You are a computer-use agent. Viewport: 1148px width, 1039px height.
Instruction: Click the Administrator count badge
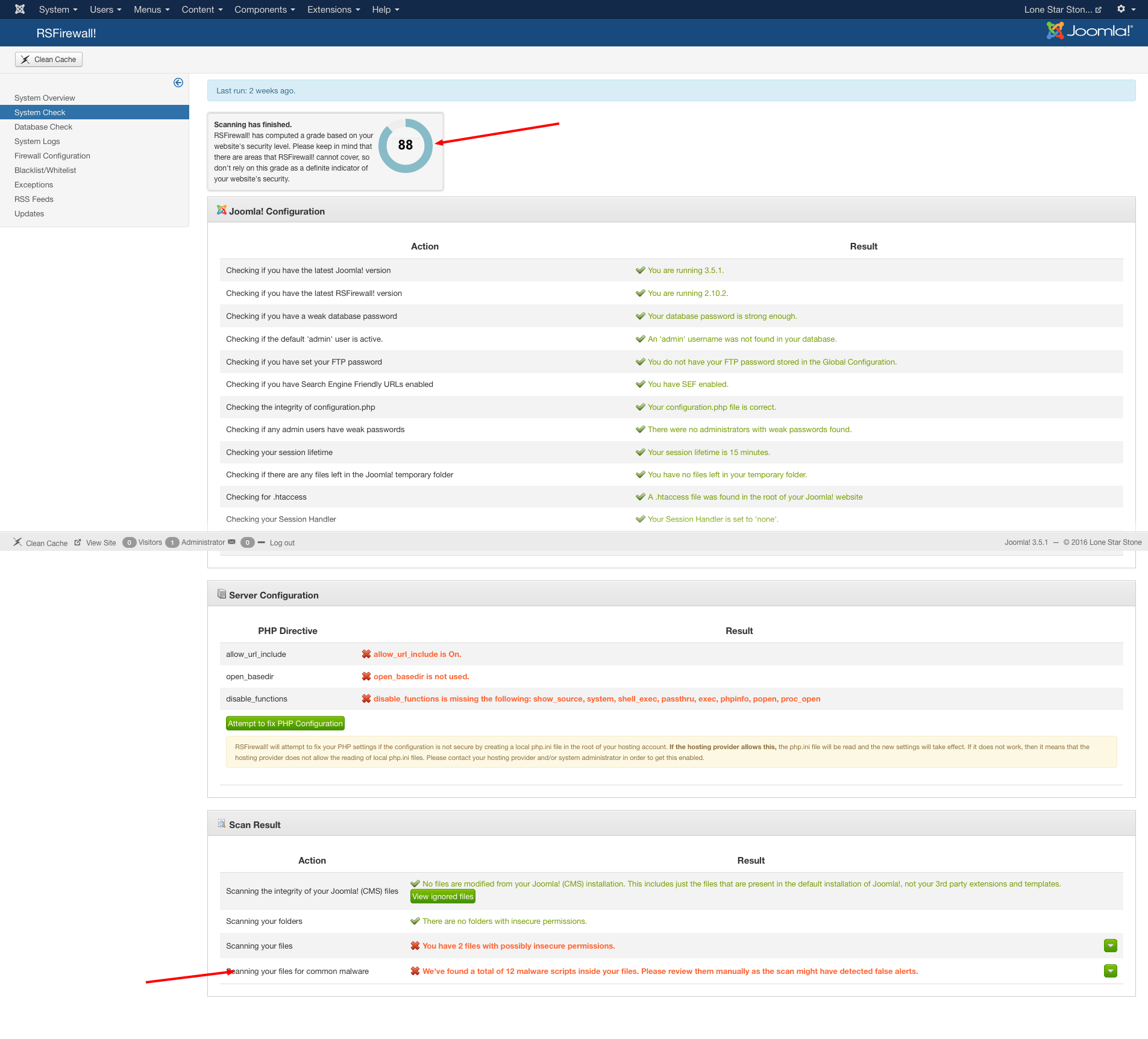coord(172,542)
